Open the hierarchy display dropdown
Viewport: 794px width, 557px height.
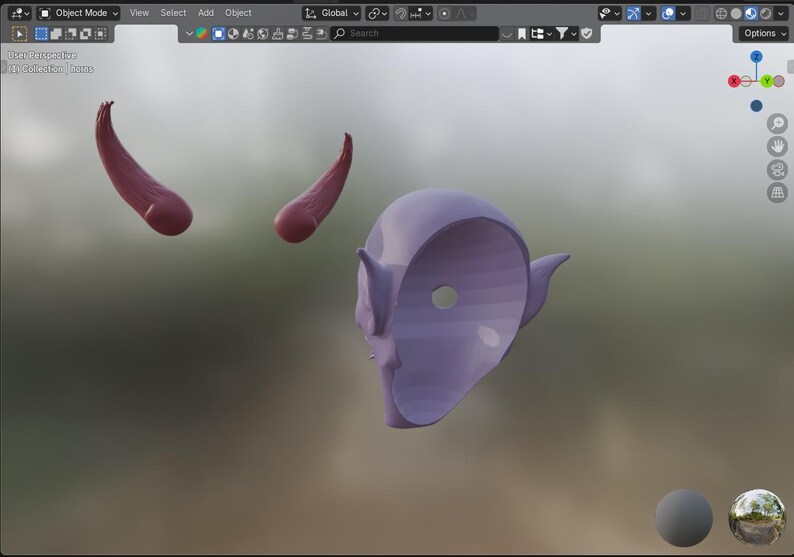[x=541, y=33]
